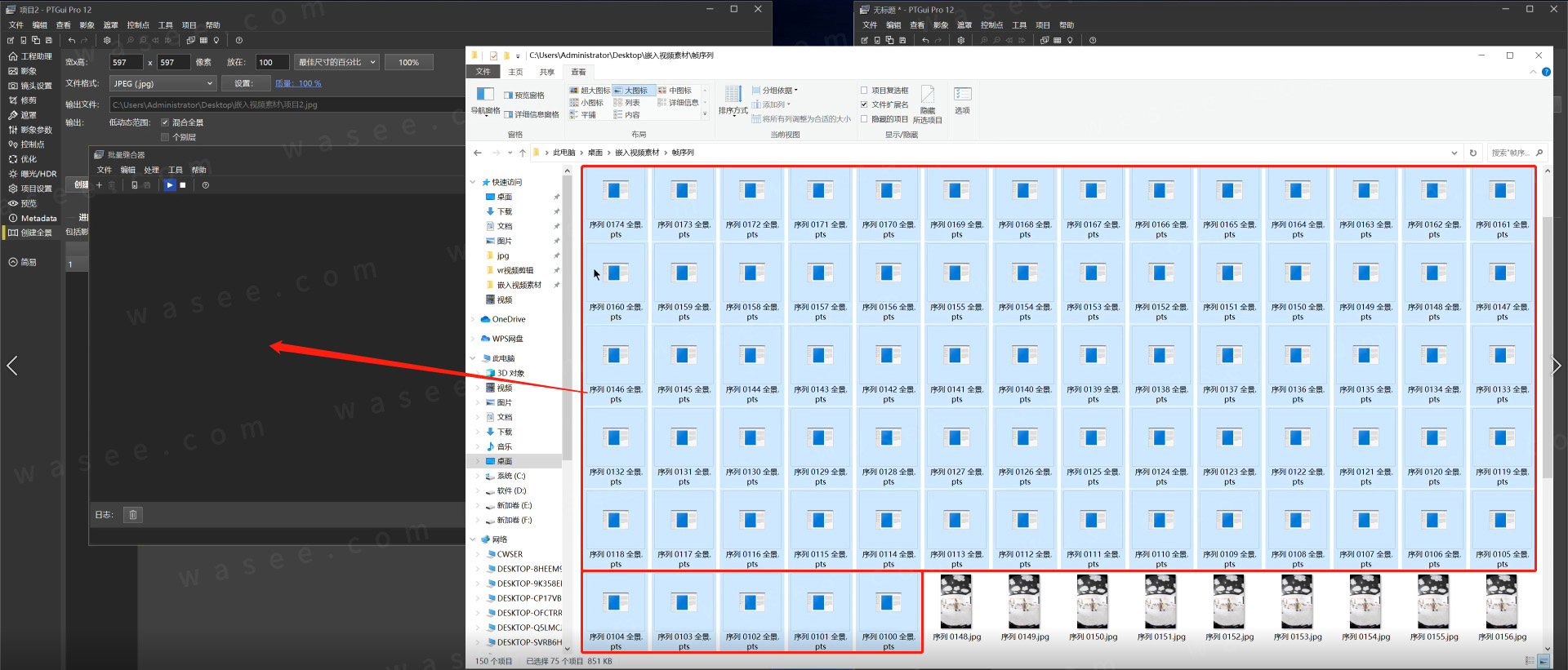Open 影象参数 (Image Parameters) in the left PTGui sidebar

point(30,130)
